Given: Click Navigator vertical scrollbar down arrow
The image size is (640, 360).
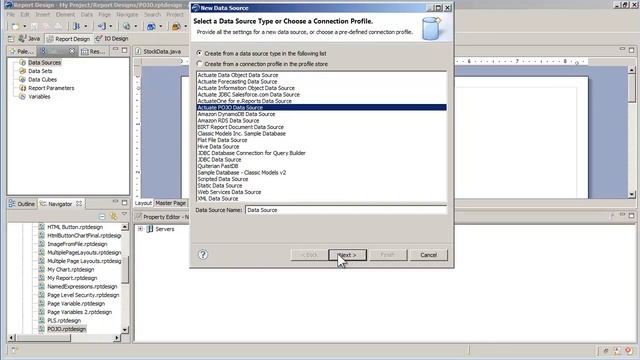Looking at the screenshot, I should pyautogui.click(x=125, y=329).
